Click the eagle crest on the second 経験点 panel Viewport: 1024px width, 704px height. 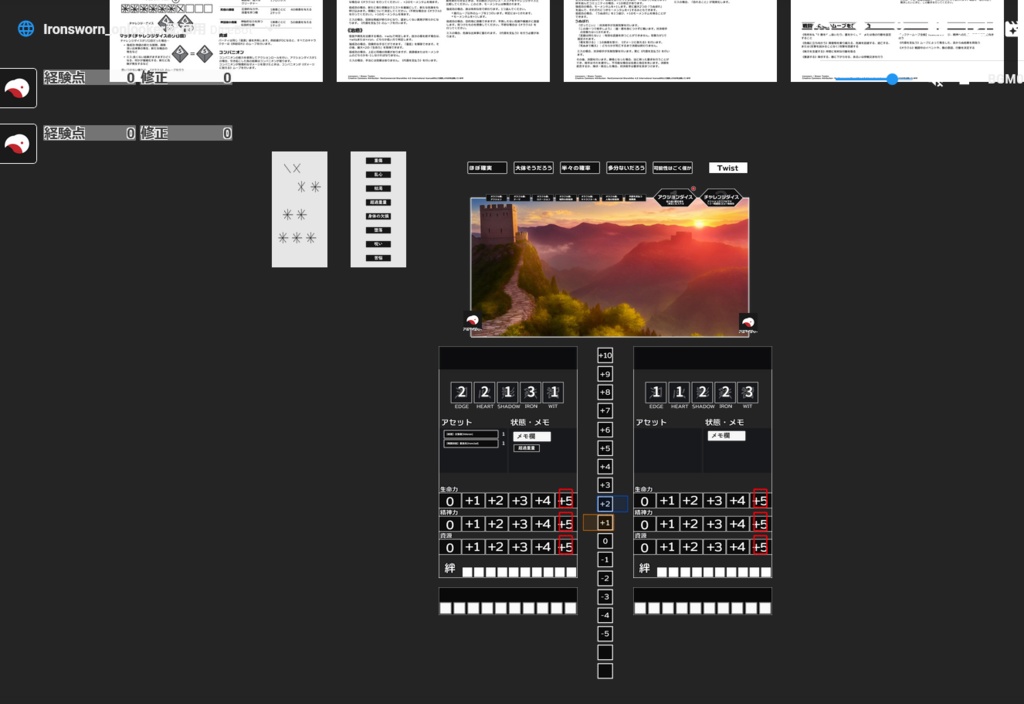point(18,141)
